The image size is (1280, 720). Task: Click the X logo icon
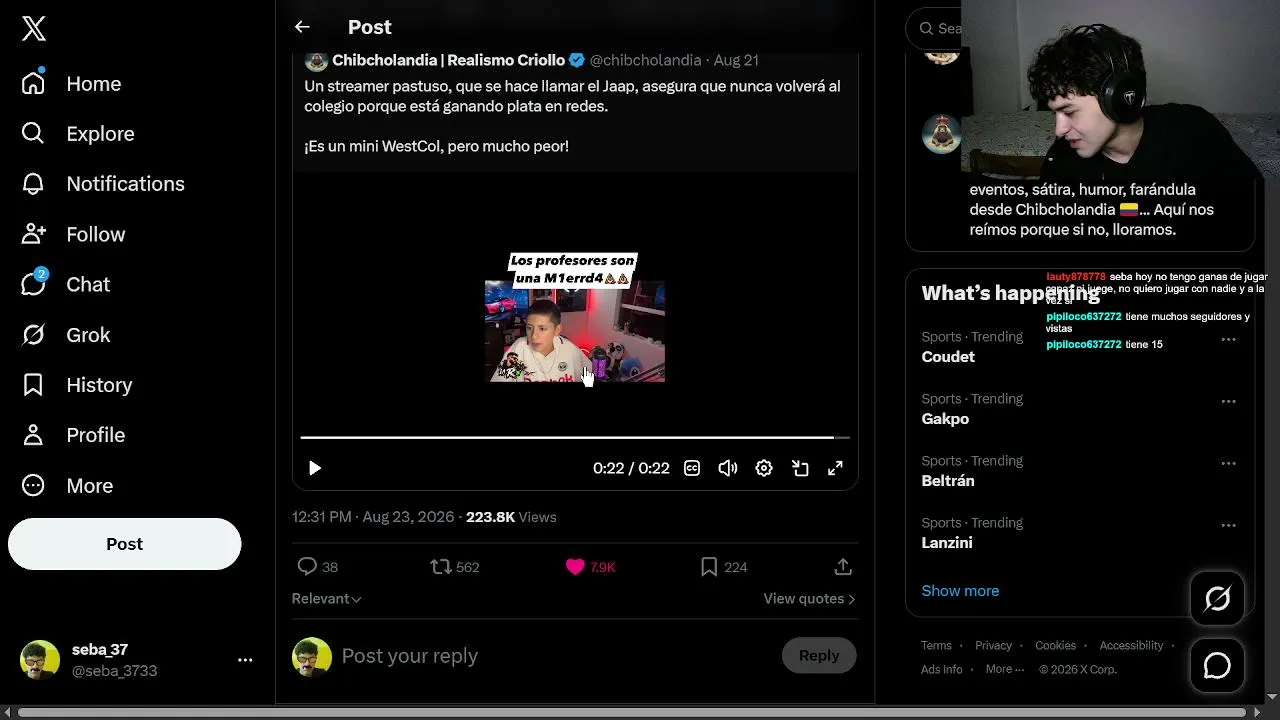(x=33, y=29)
